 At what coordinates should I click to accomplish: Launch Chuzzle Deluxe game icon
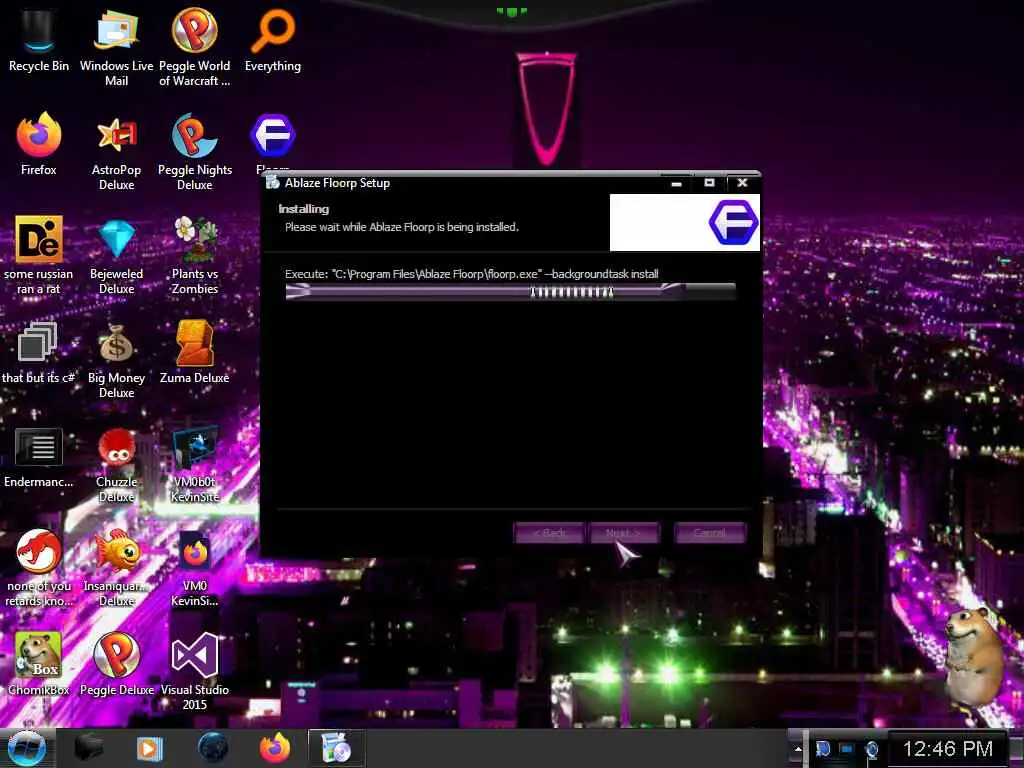pyautogui.click(x=116, y=464)
